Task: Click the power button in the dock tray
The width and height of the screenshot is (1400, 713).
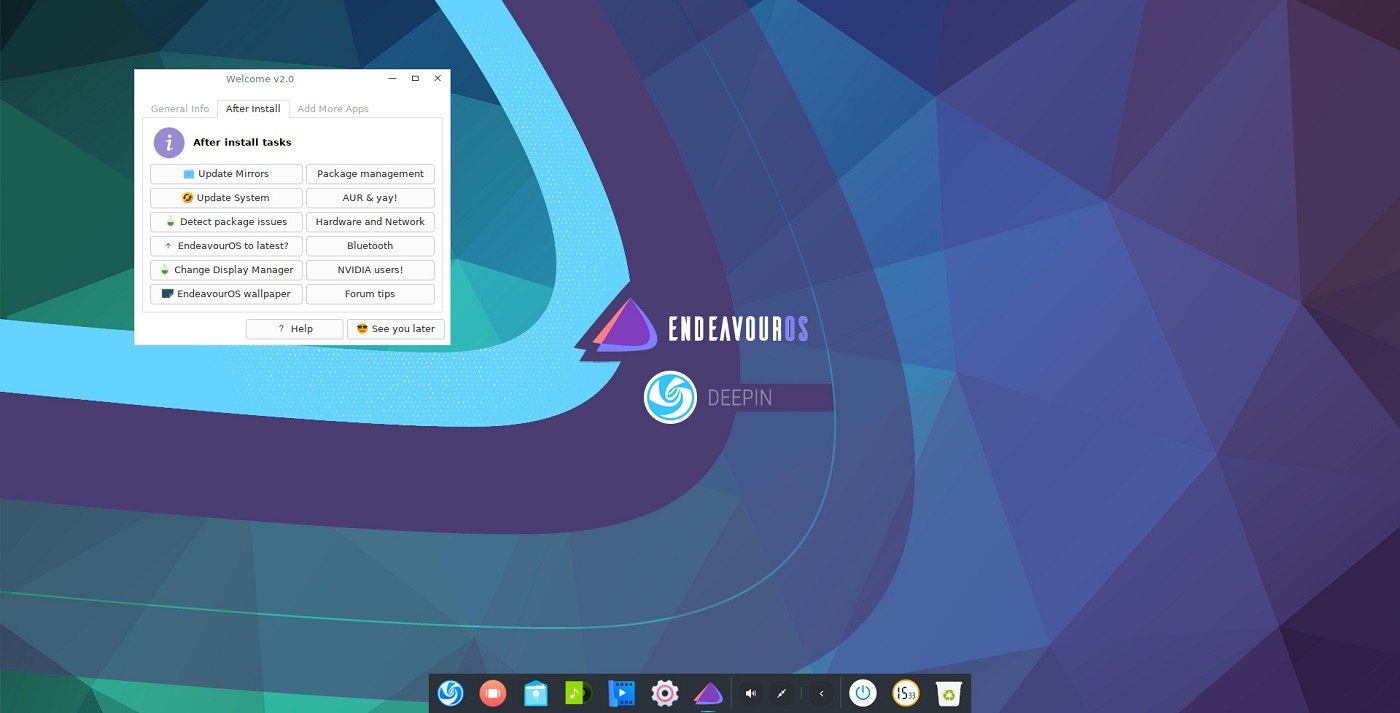Action: tap(861, 692)
